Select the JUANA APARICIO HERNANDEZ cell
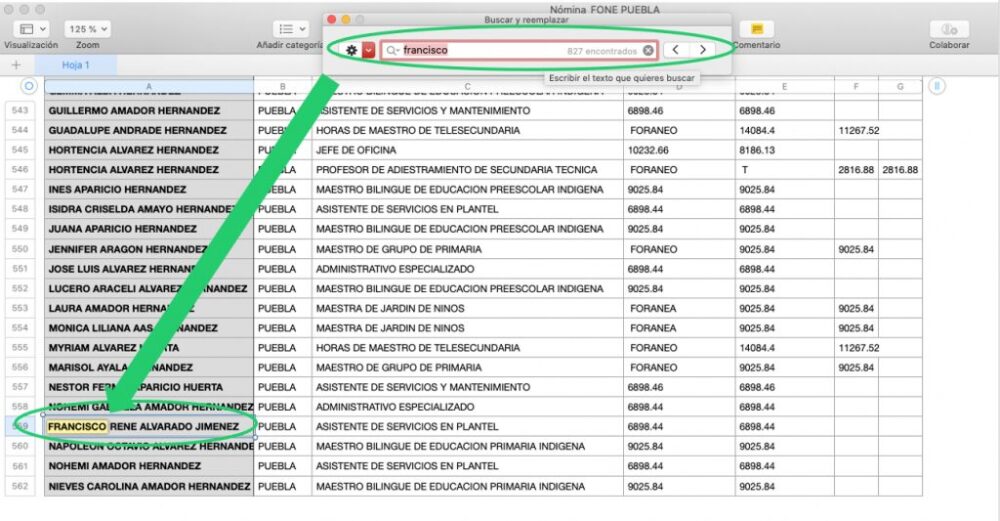The width and height of the screenshot is (1000, 521). tap(149, 229)
